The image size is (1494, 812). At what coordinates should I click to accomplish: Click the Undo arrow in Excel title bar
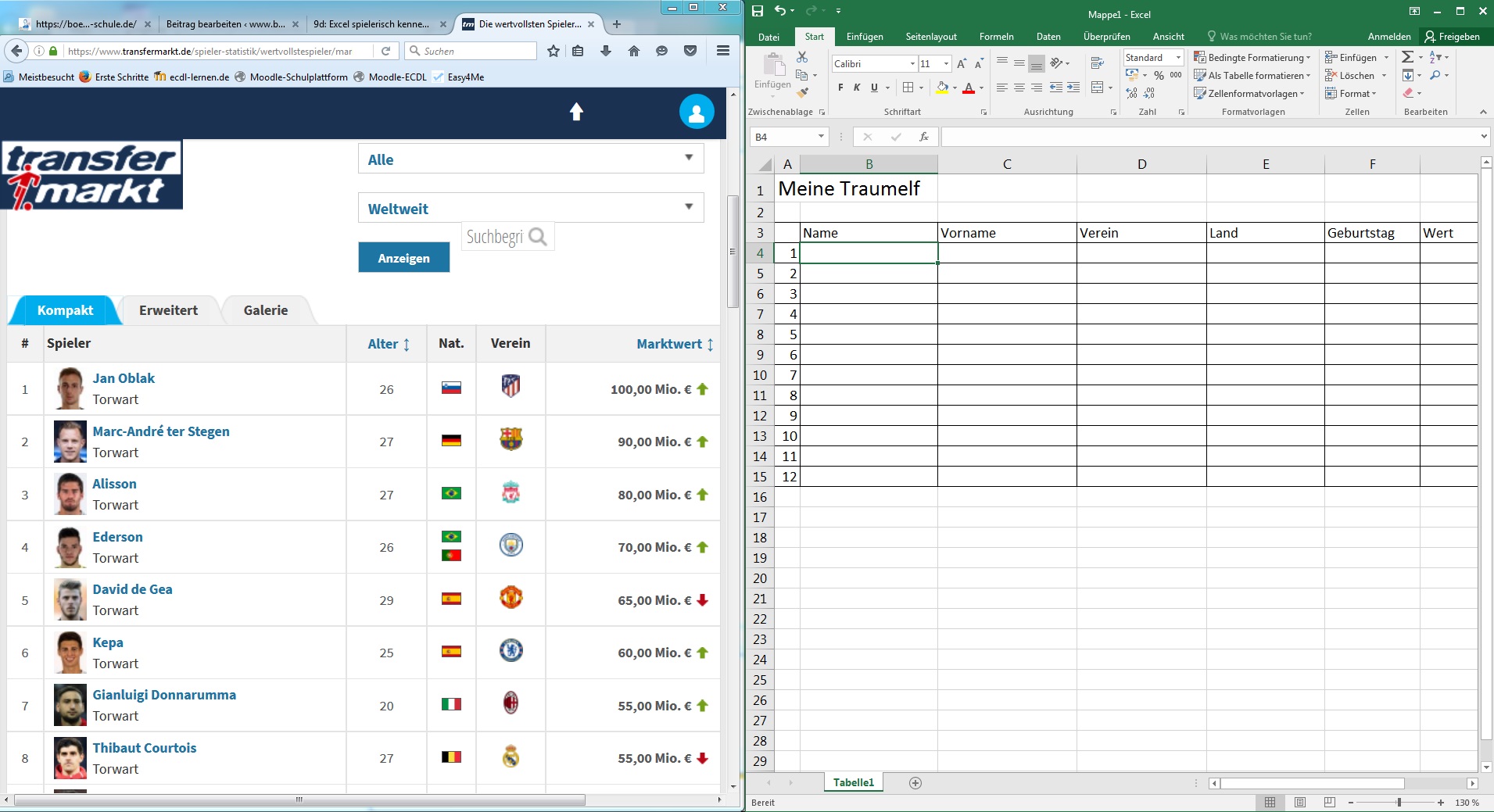point(780,11)
